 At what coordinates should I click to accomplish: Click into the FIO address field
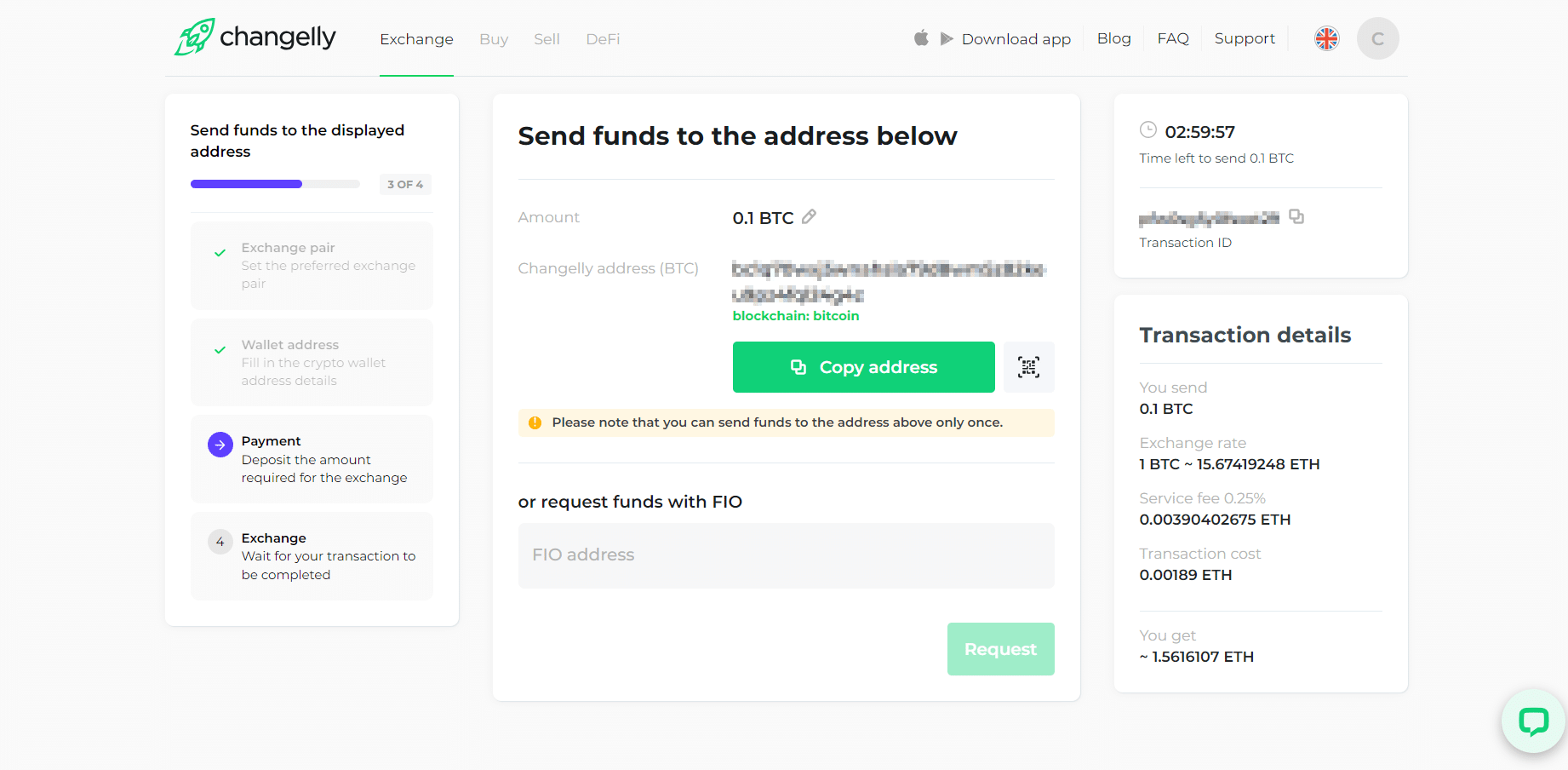786,555
